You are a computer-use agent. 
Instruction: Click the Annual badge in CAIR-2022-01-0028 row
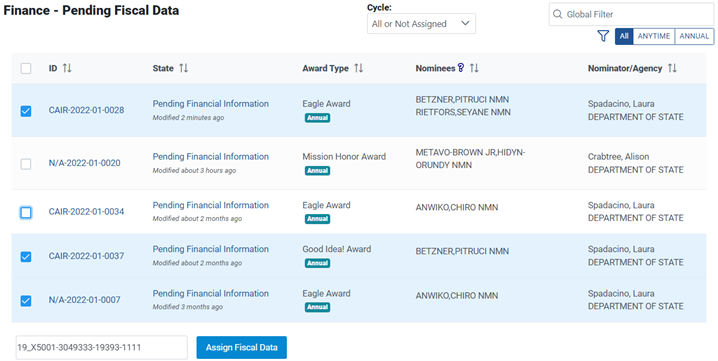[317, 118]
